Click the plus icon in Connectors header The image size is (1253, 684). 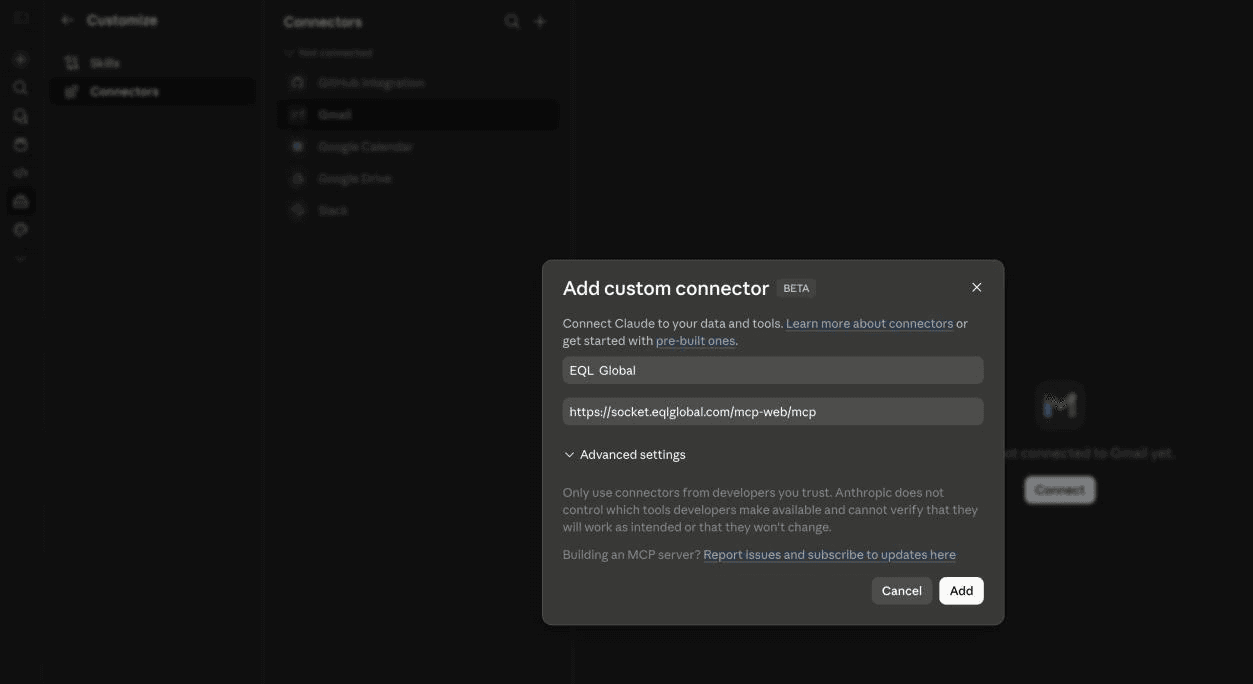[540, 21]
